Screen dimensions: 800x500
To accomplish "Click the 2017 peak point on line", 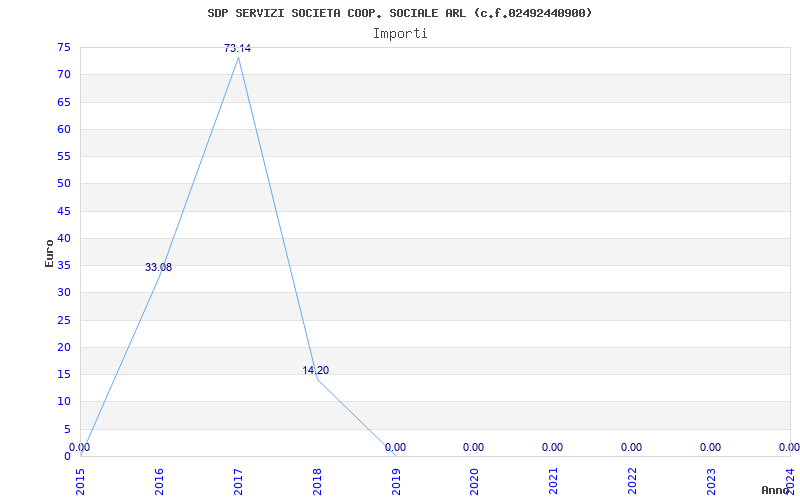I will point(238,58).
